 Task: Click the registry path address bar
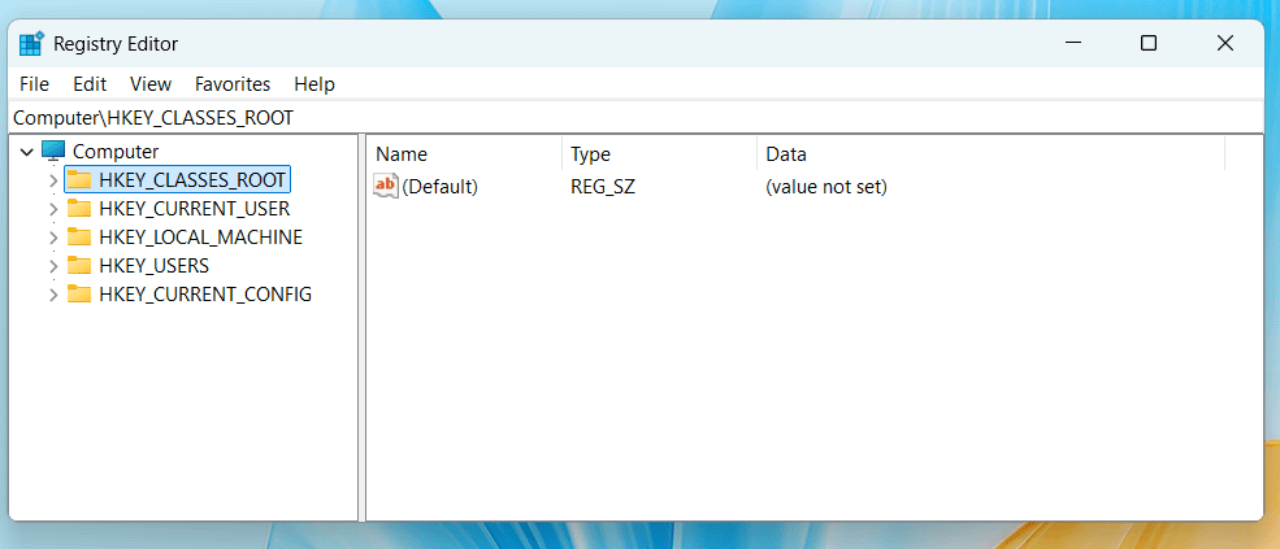636,118
